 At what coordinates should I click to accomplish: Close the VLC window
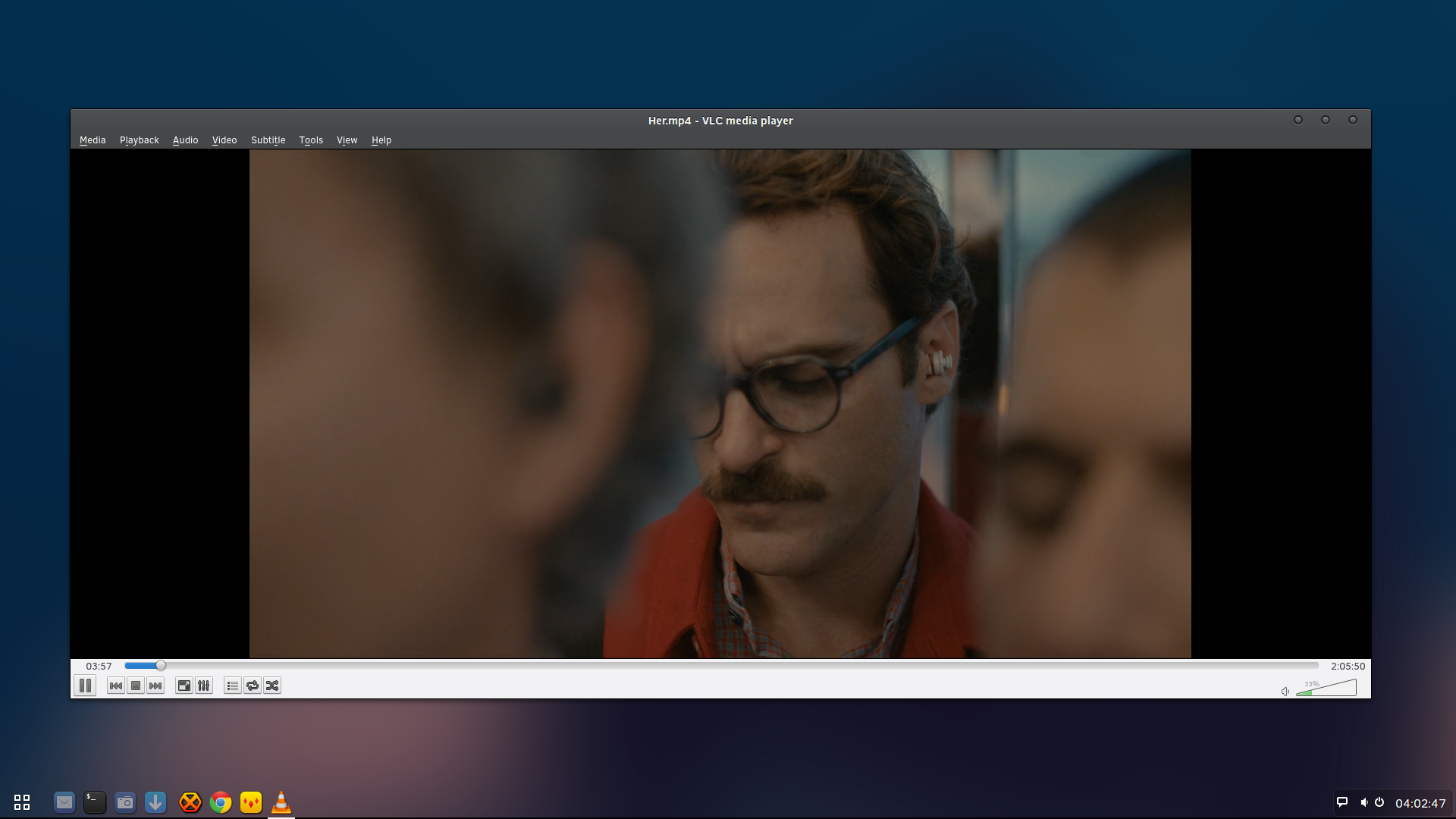1353,120
